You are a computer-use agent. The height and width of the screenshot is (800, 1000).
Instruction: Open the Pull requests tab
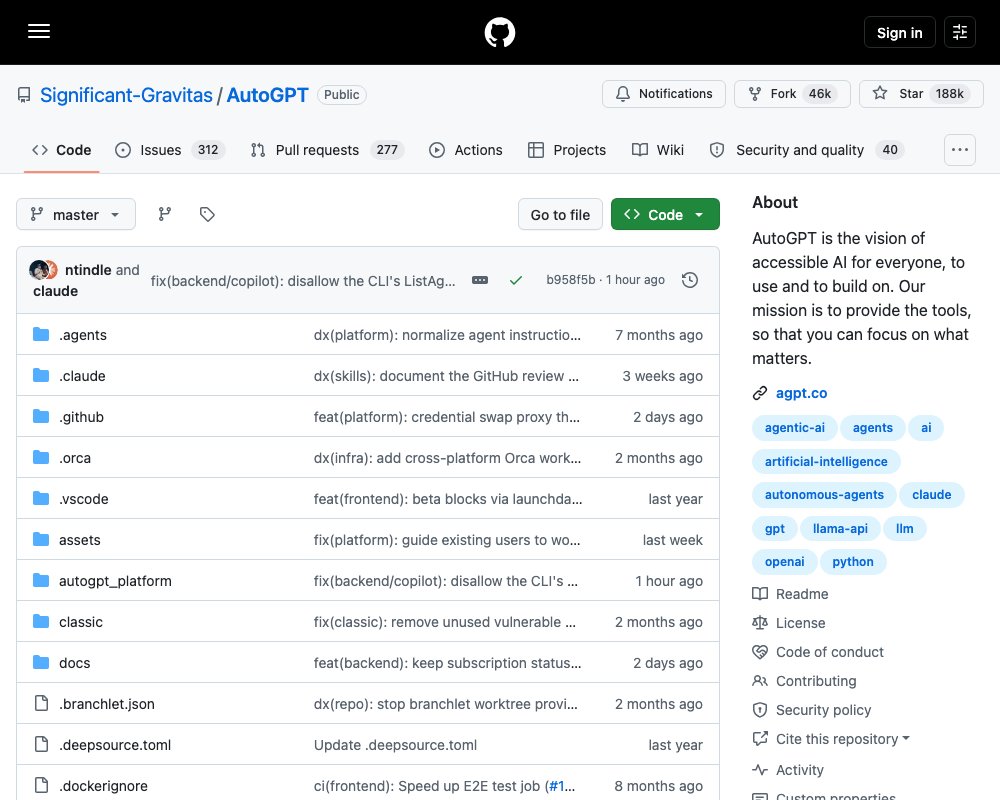pos(327,150)
